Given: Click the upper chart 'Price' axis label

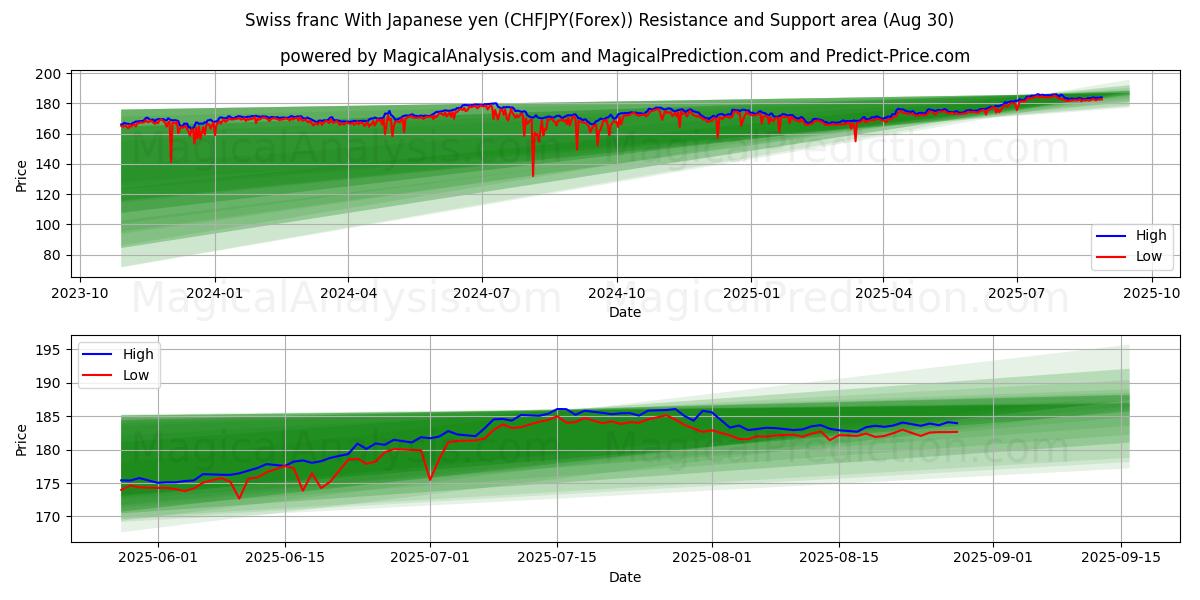Looking at the screenshot, I should [x=22, y=175].
